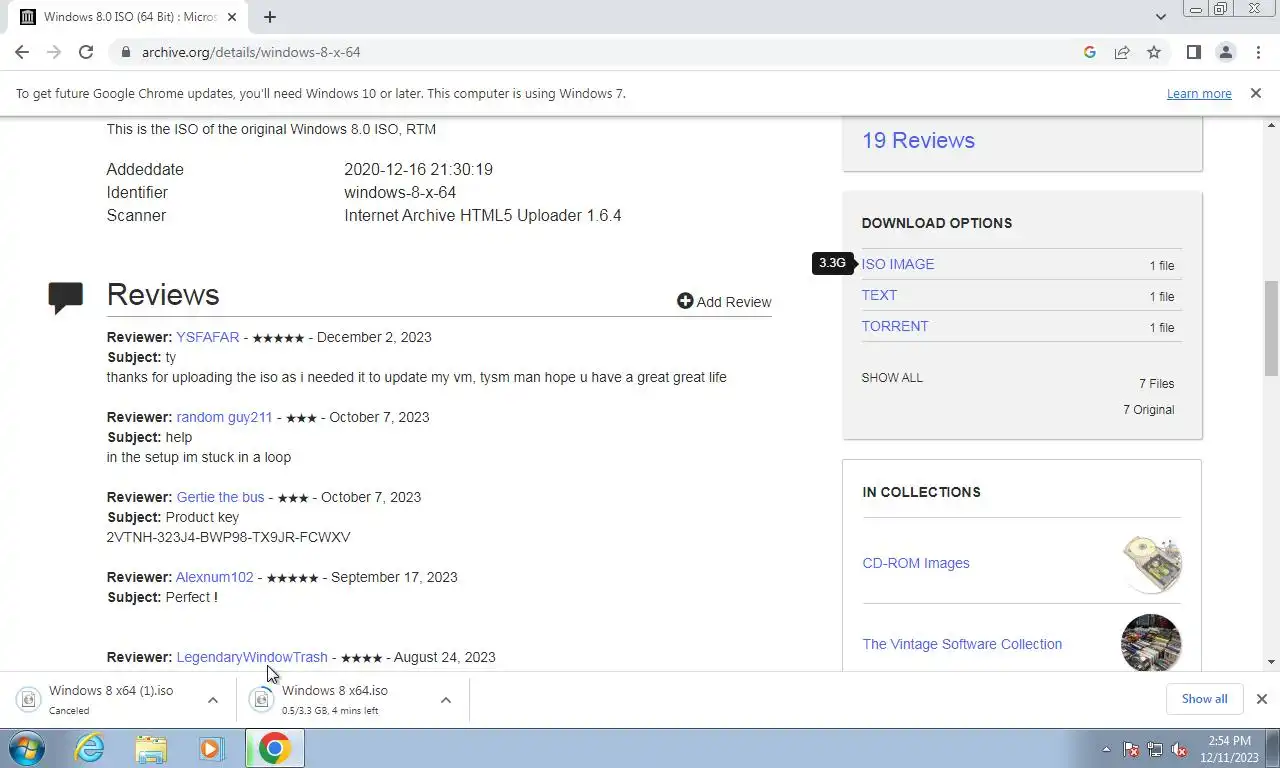Share this page from the address bar
The image size is (1280, 768).
point(1122,52)
